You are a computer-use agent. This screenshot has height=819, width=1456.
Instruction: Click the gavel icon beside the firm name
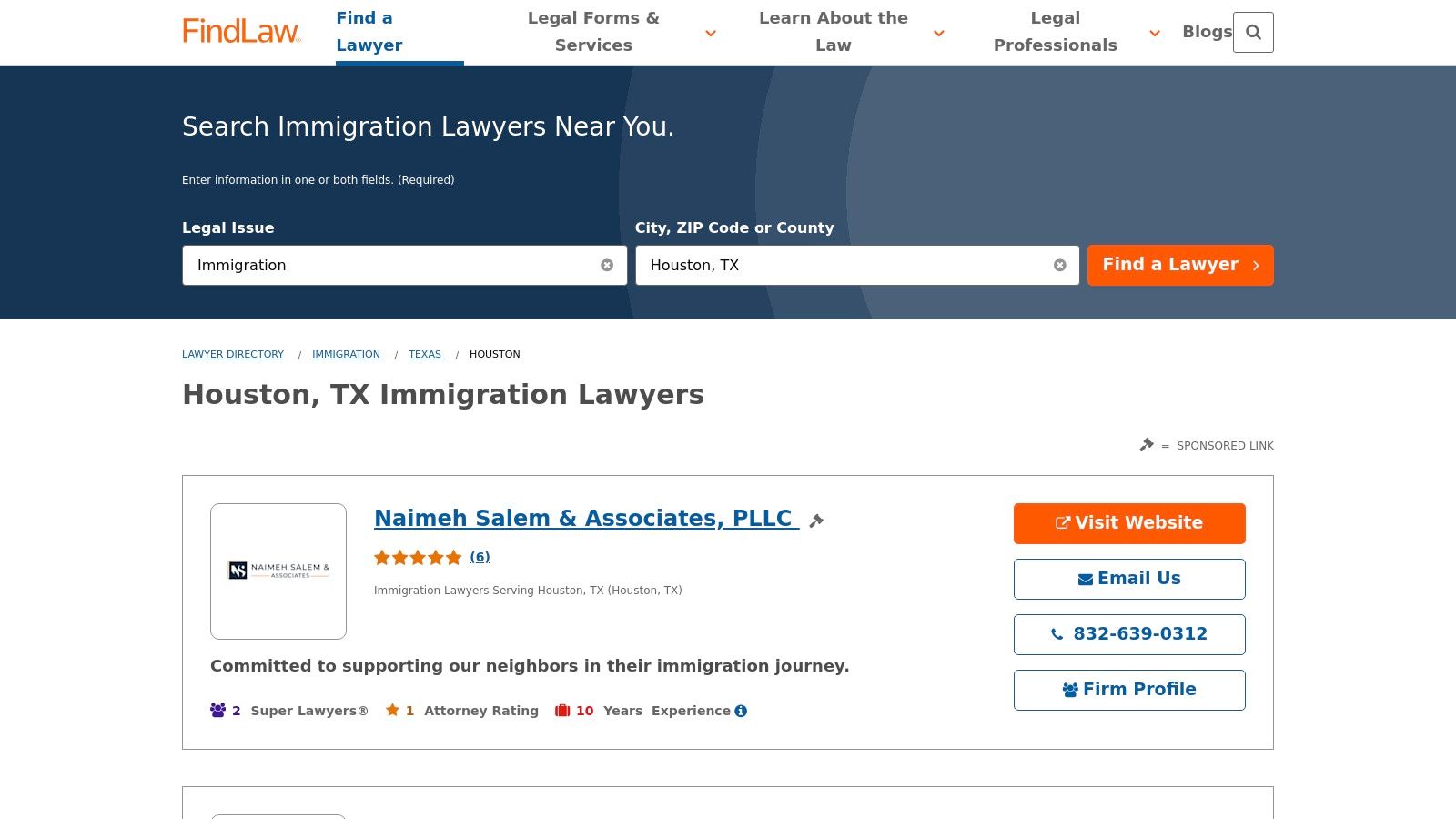point(816,520)
